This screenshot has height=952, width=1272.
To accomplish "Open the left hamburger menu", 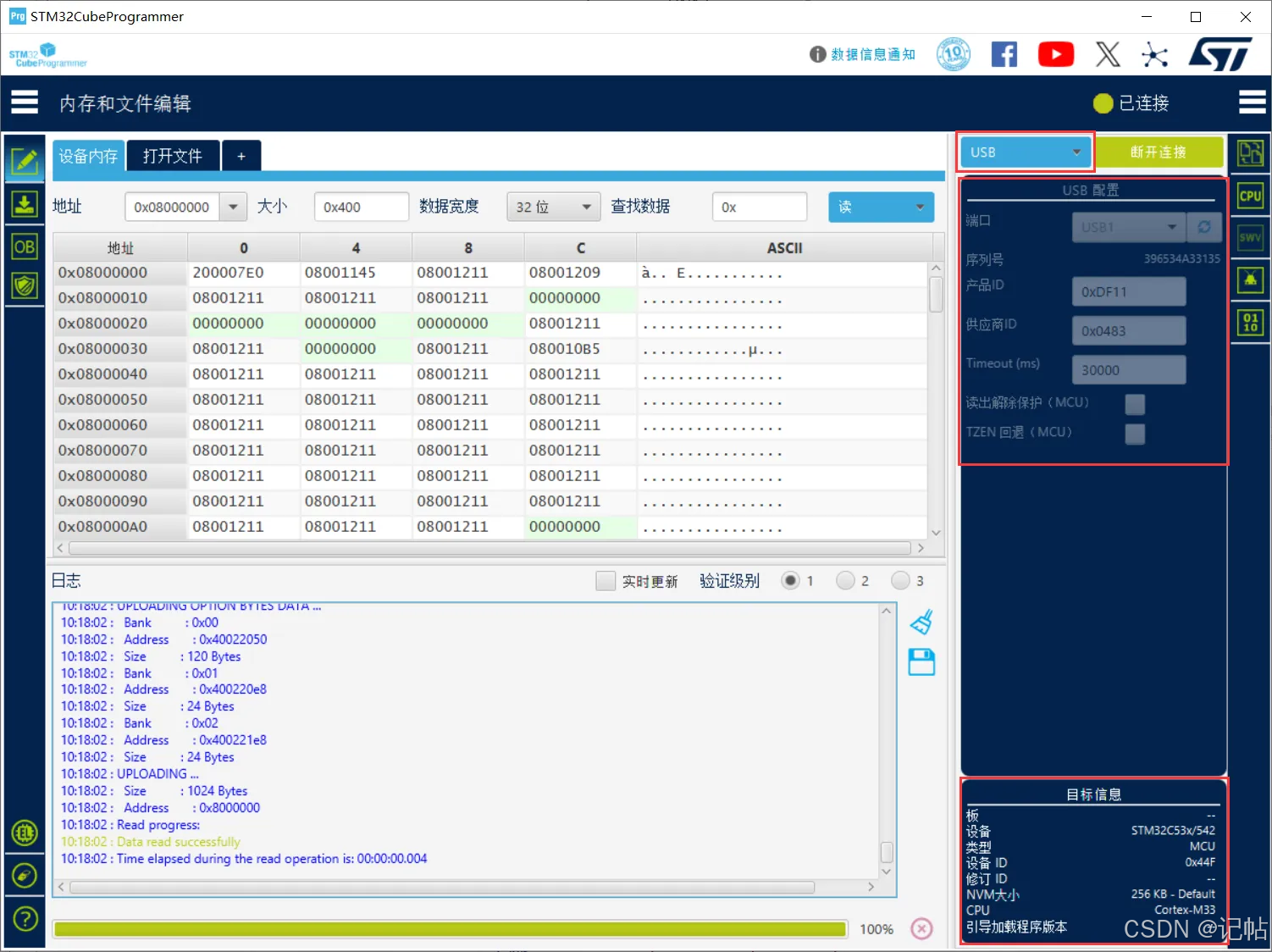I will 25,102.
